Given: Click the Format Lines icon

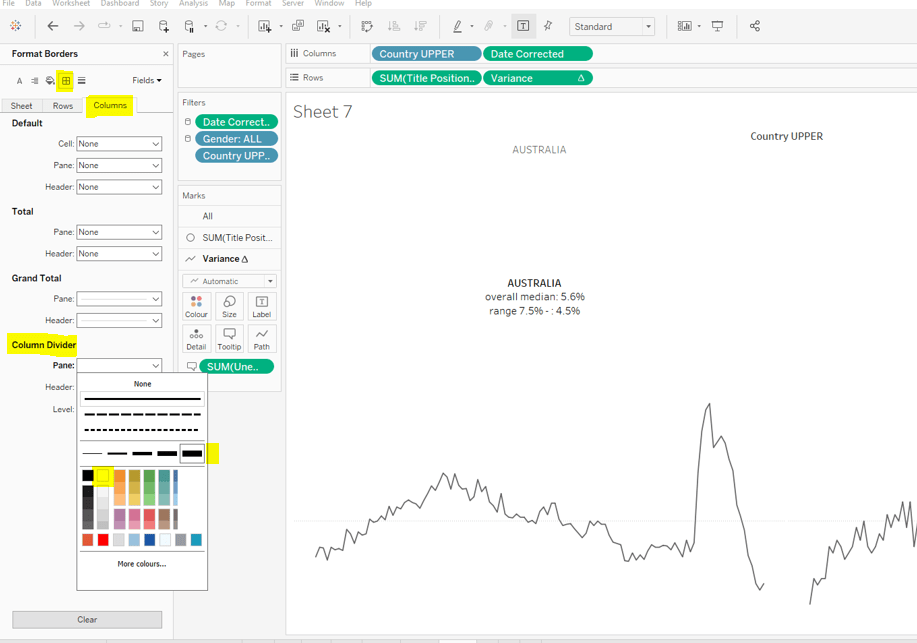Looking at the screenshot, I should [x=82, y=81].
